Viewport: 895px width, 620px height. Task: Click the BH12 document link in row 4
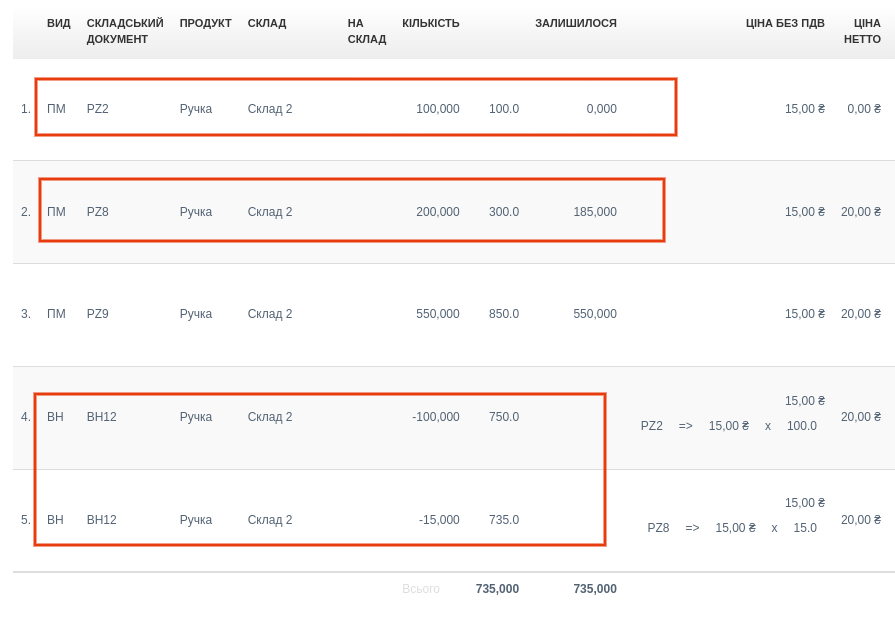102,417
